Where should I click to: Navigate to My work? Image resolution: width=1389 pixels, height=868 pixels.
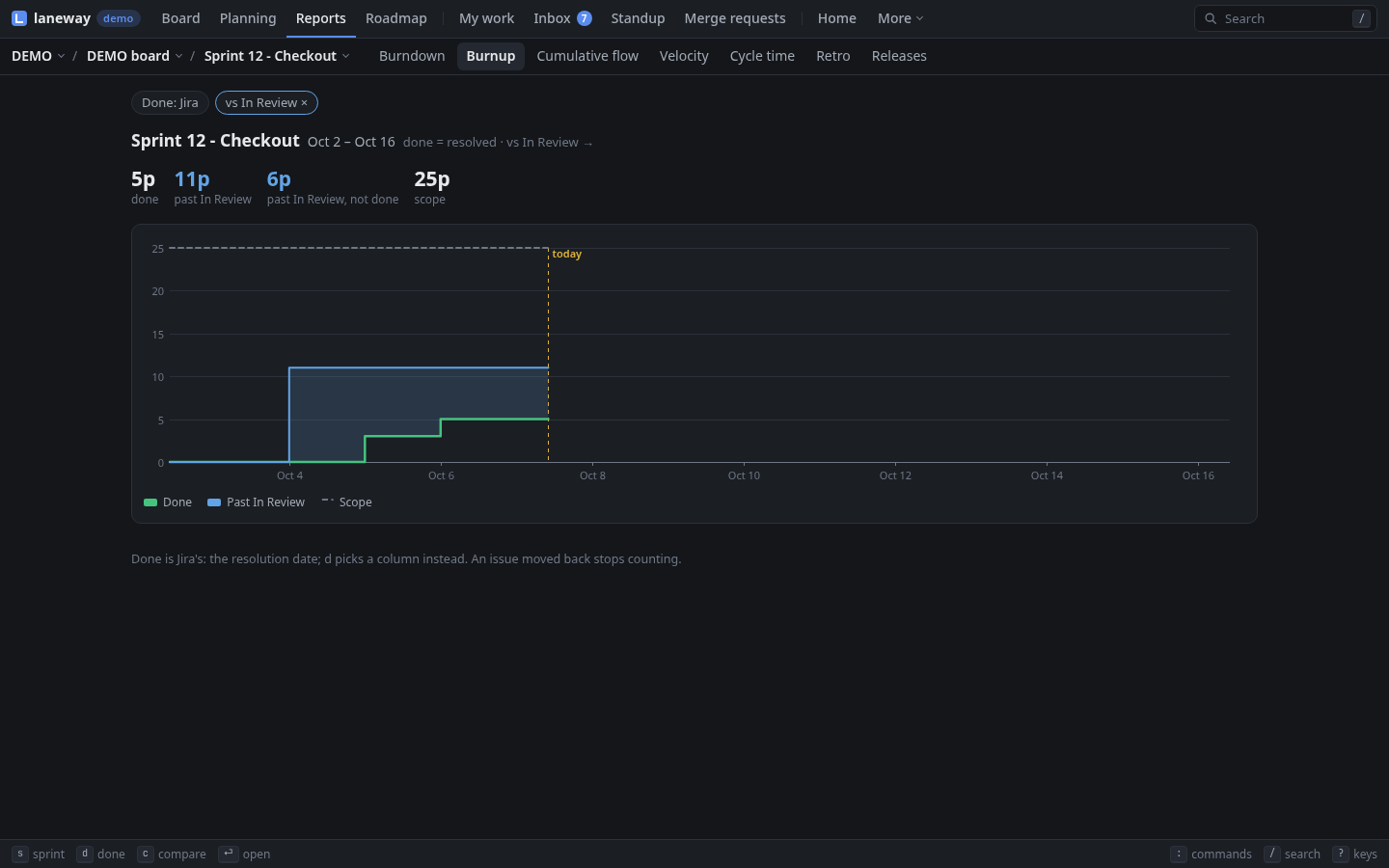[x=486, y=18]
